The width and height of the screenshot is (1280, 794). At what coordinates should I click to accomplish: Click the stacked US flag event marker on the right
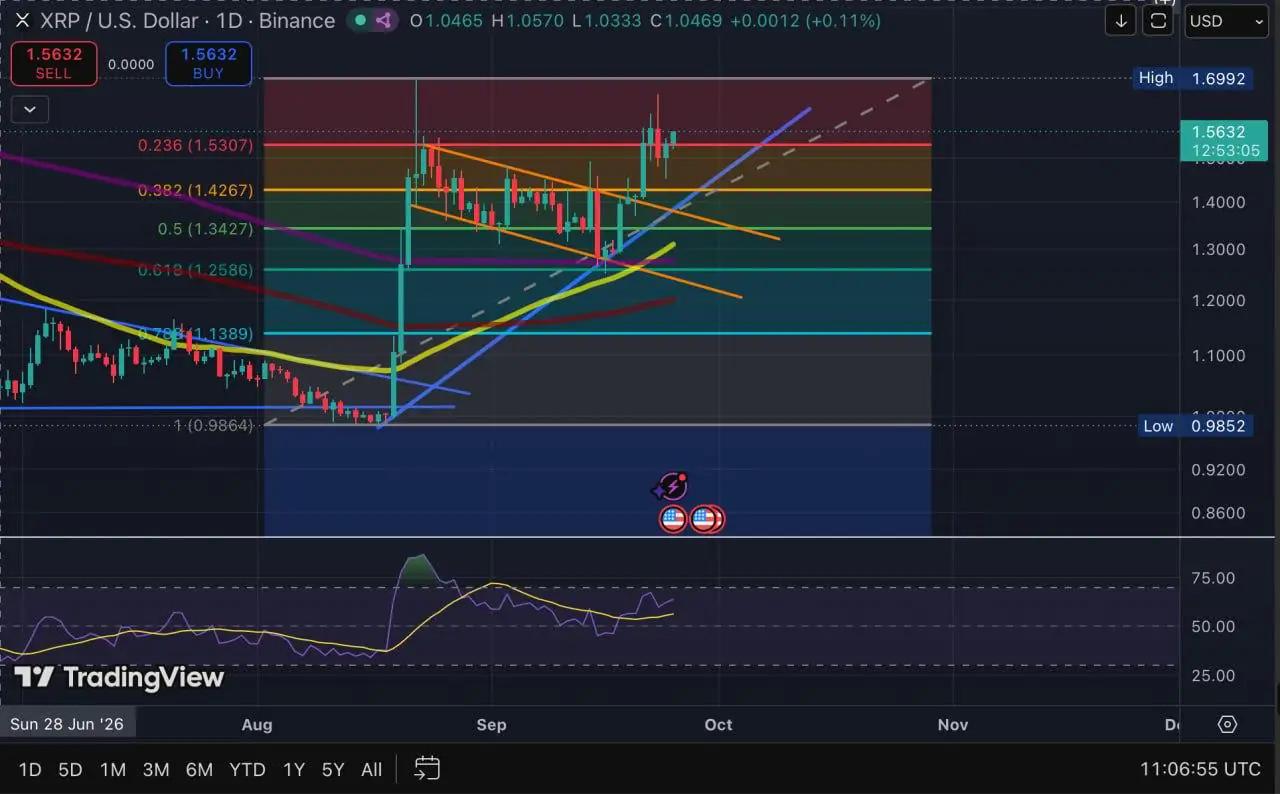pyautogui.click(x=708, y=519)
